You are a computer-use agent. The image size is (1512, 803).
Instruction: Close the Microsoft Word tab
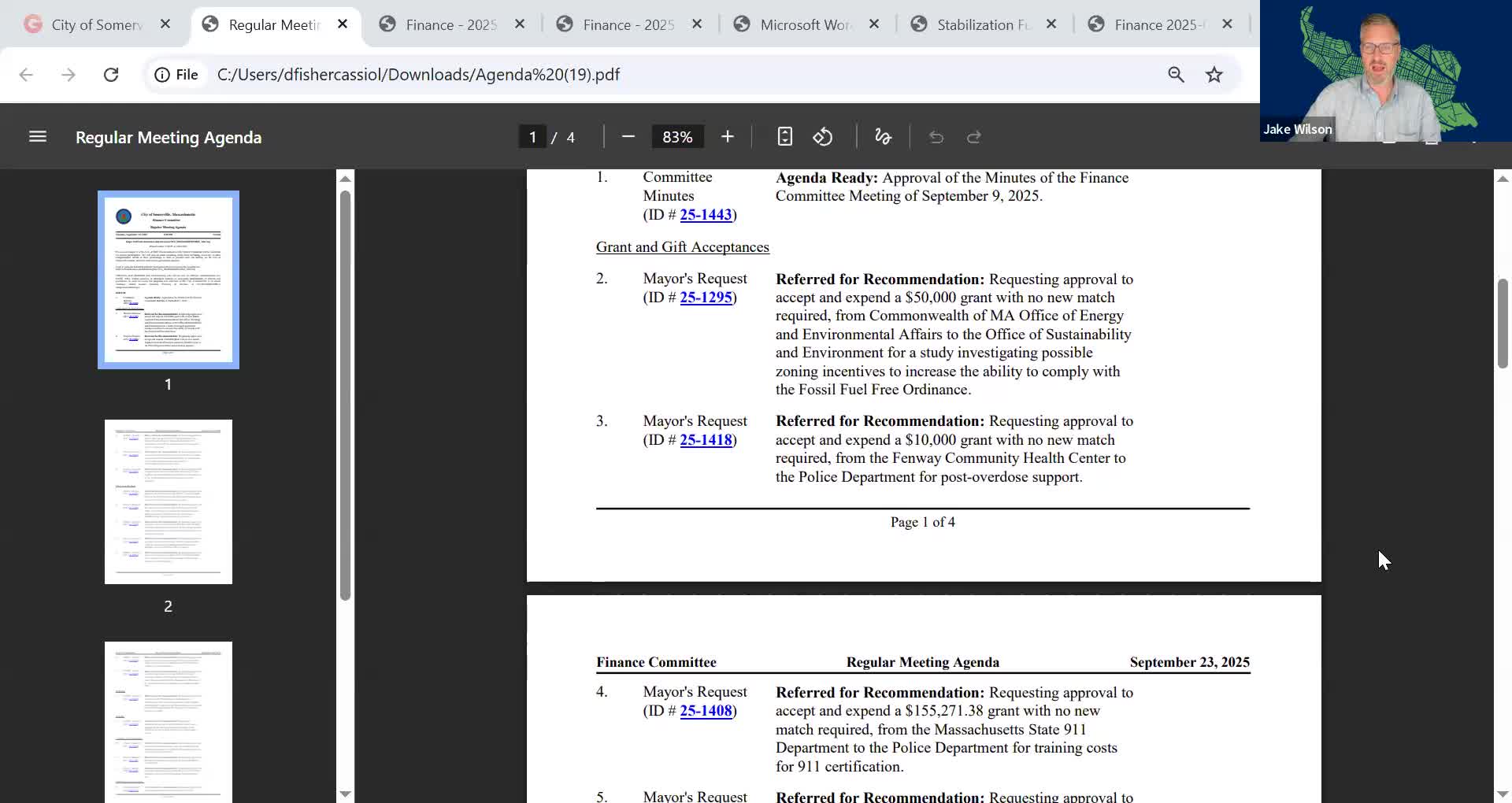pyautogui.click(x=874, y=24)
